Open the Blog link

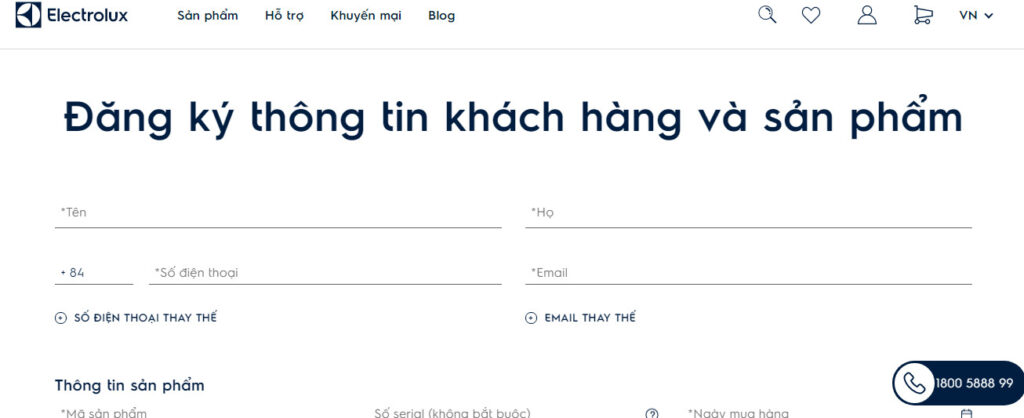(x=441, y=15)
